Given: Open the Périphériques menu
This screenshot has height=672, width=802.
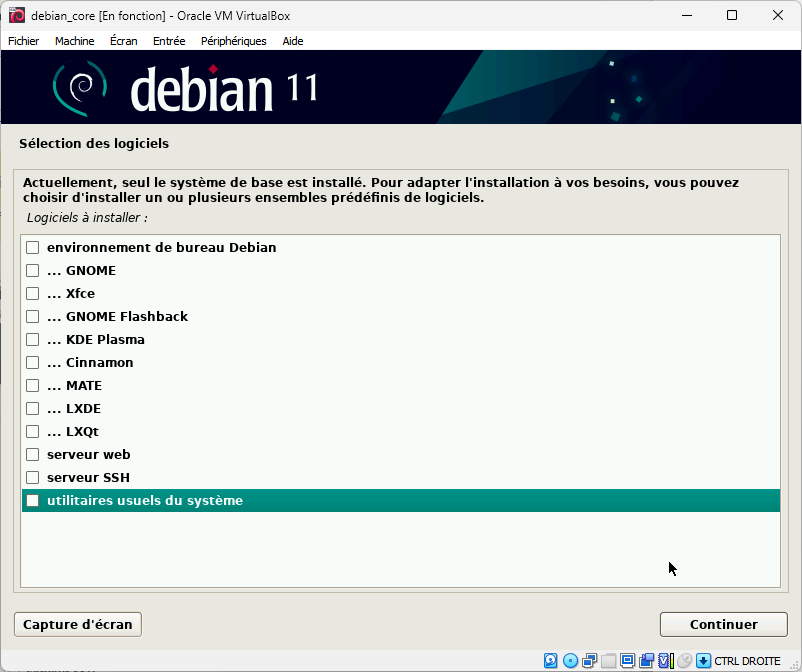Looking at the screenshot, I should point(234,41).
